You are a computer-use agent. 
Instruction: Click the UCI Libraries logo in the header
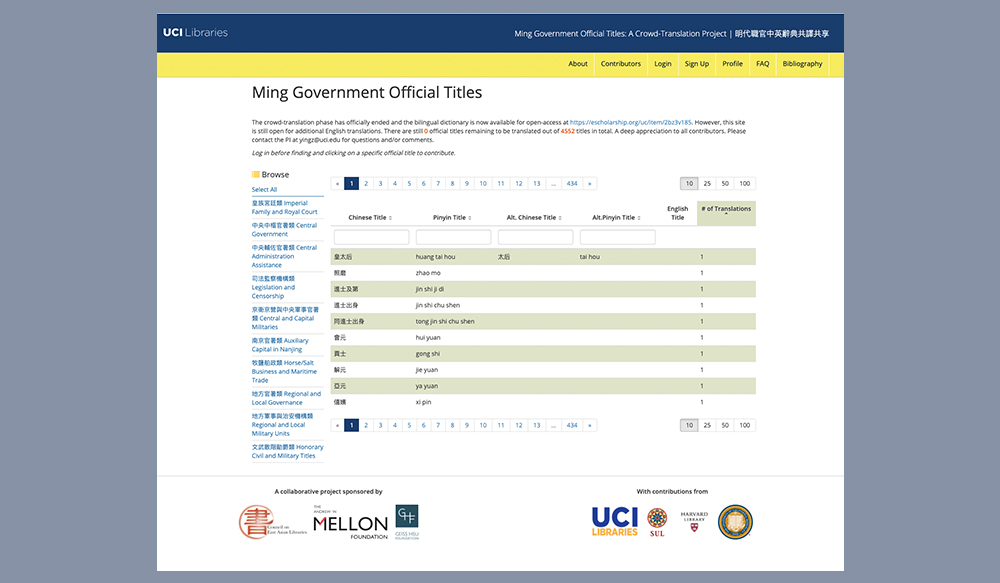195,33
